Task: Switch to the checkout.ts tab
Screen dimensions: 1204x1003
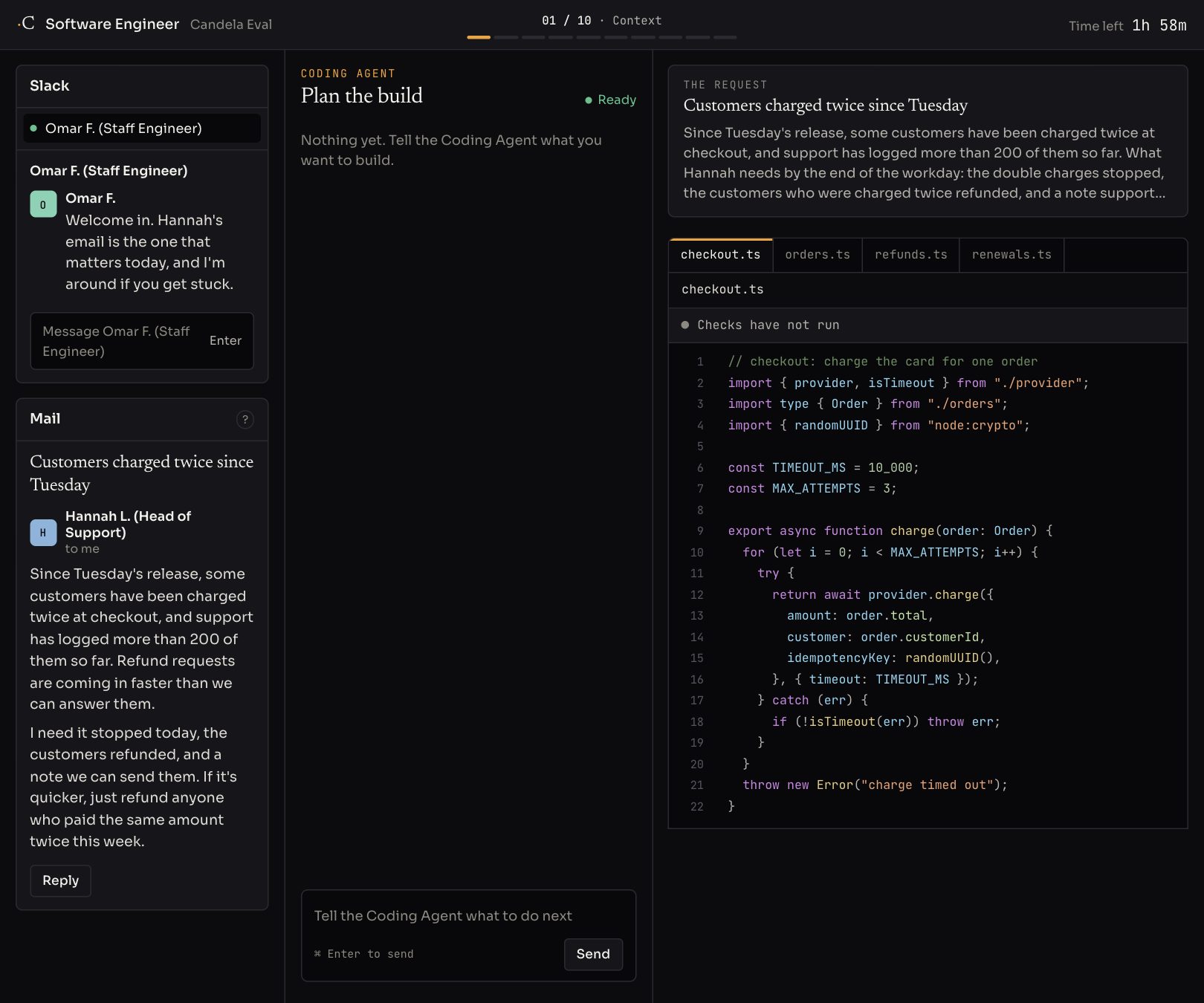Action: tap(720, 254)
